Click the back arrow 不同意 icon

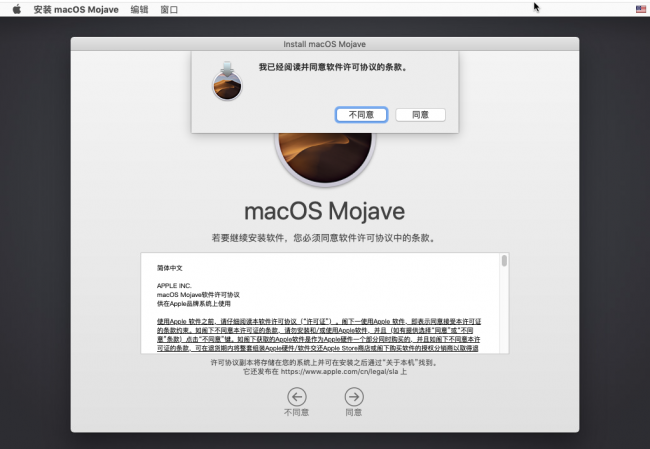pyautogui.click(x=297, y=397)
